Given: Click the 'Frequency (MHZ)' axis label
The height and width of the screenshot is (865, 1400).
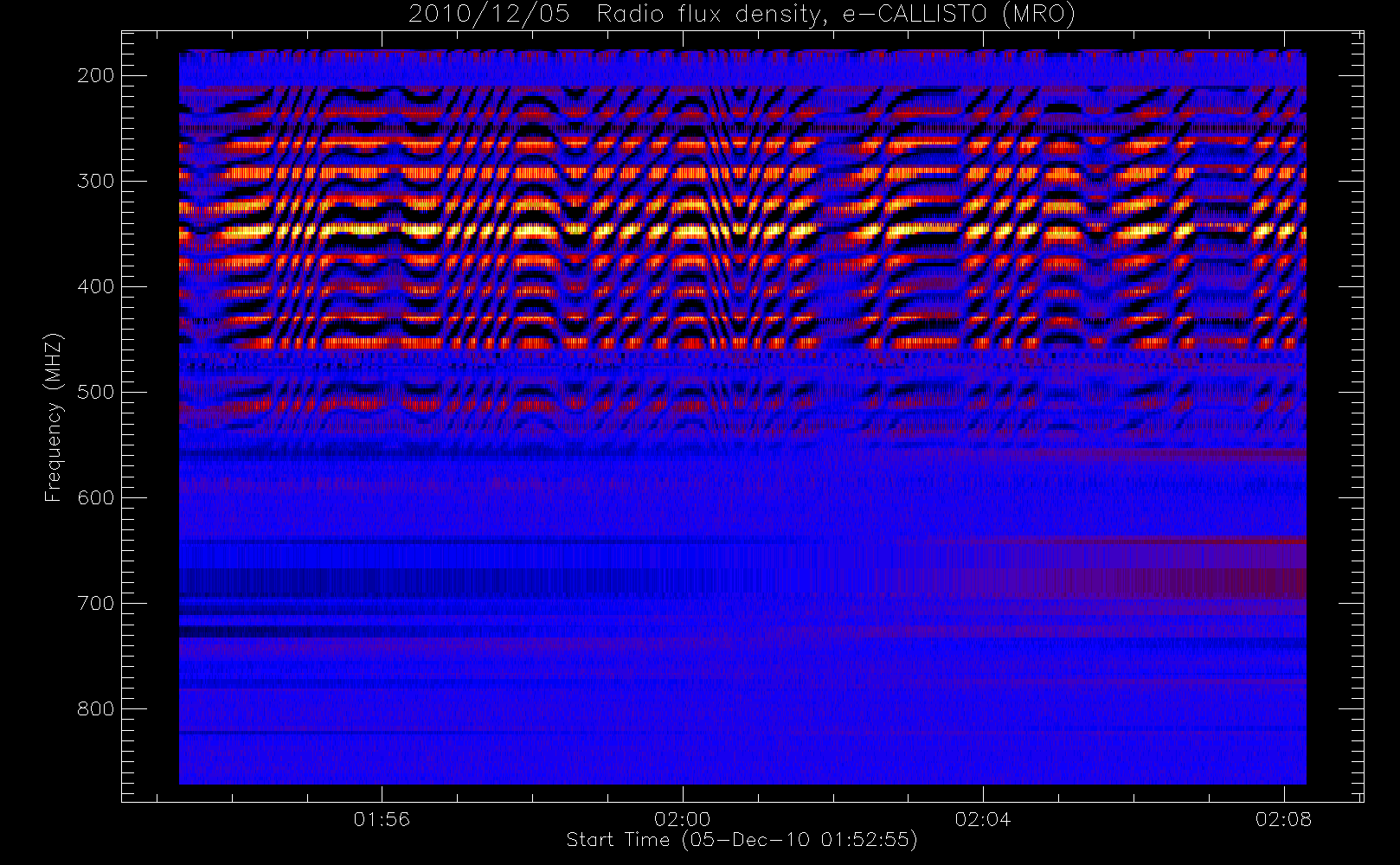Looking at the screenshot, I should 54,418.
